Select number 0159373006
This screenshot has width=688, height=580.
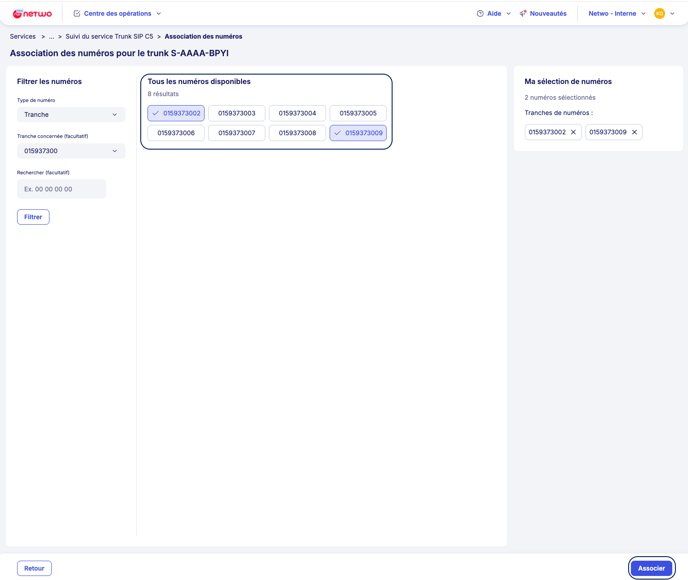point(176,133)
